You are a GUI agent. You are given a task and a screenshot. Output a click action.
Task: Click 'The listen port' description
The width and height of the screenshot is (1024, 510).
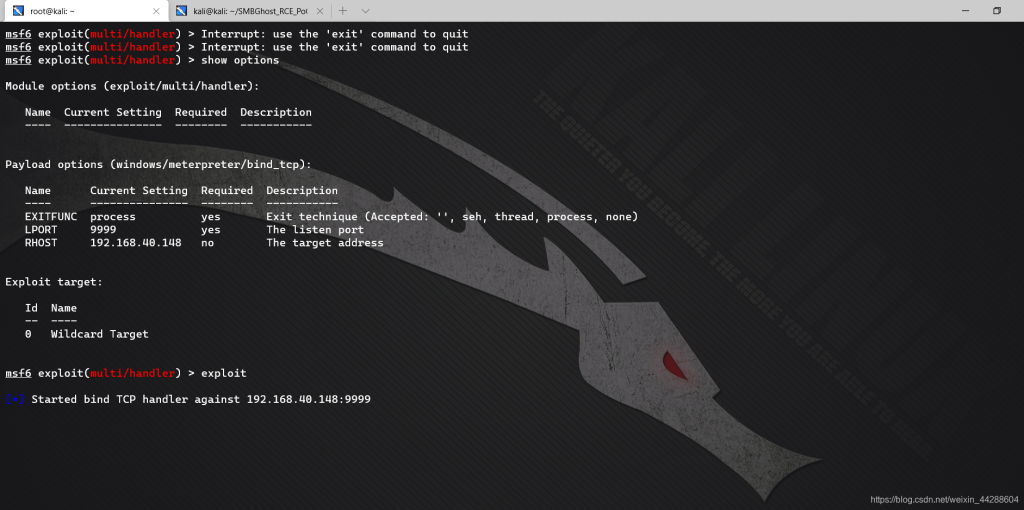click(x=315, y=230)
